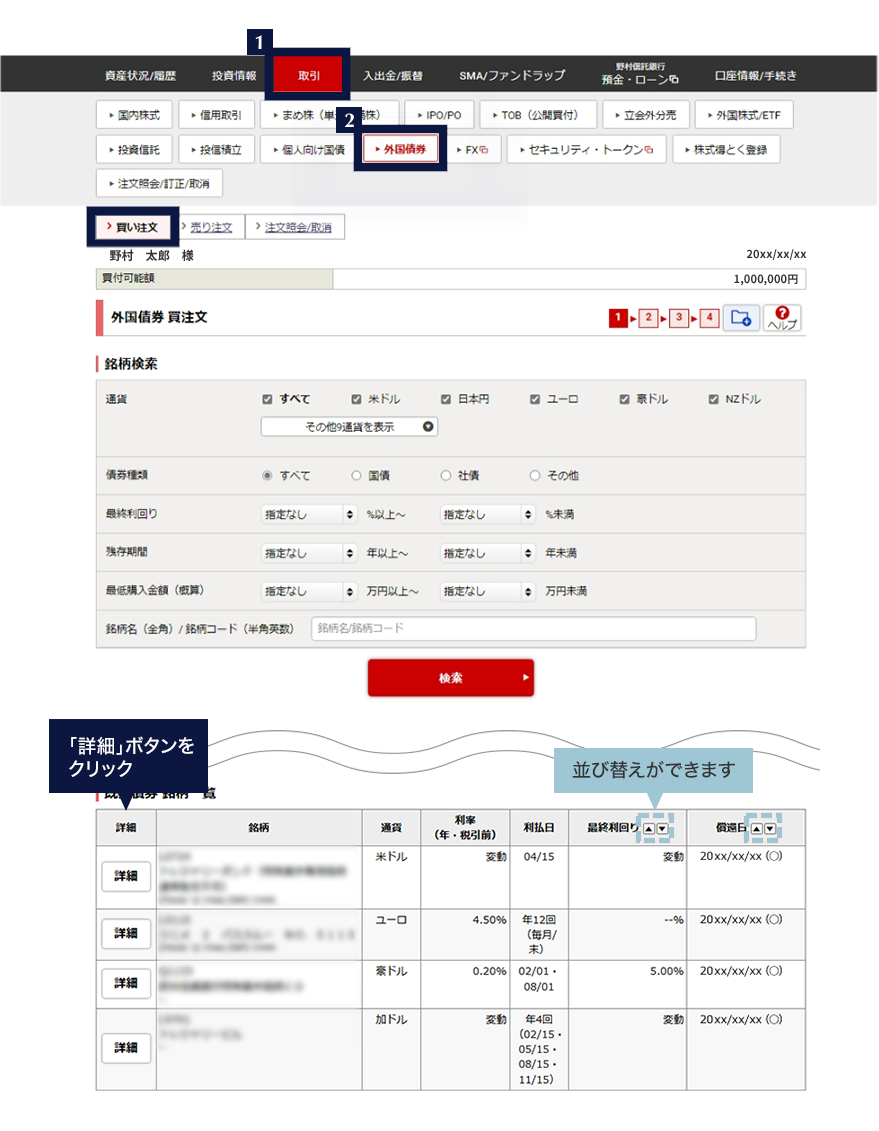This screenshot has width=879, height=1131.
Task: Open 資産状況/履歴 menu
Action: click(140, 75)
